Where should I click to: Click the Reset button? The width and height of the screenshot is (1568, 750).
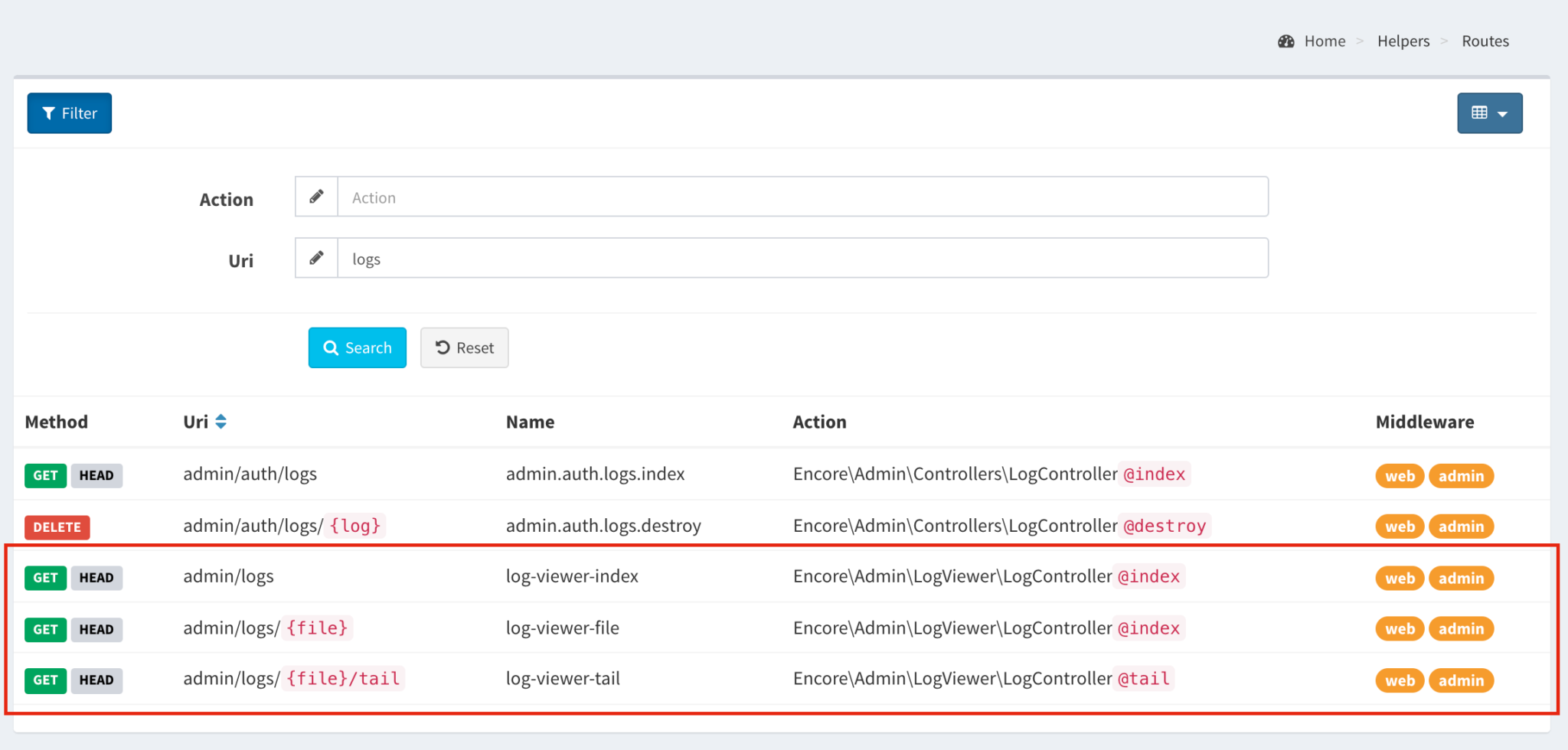[464, 347]
